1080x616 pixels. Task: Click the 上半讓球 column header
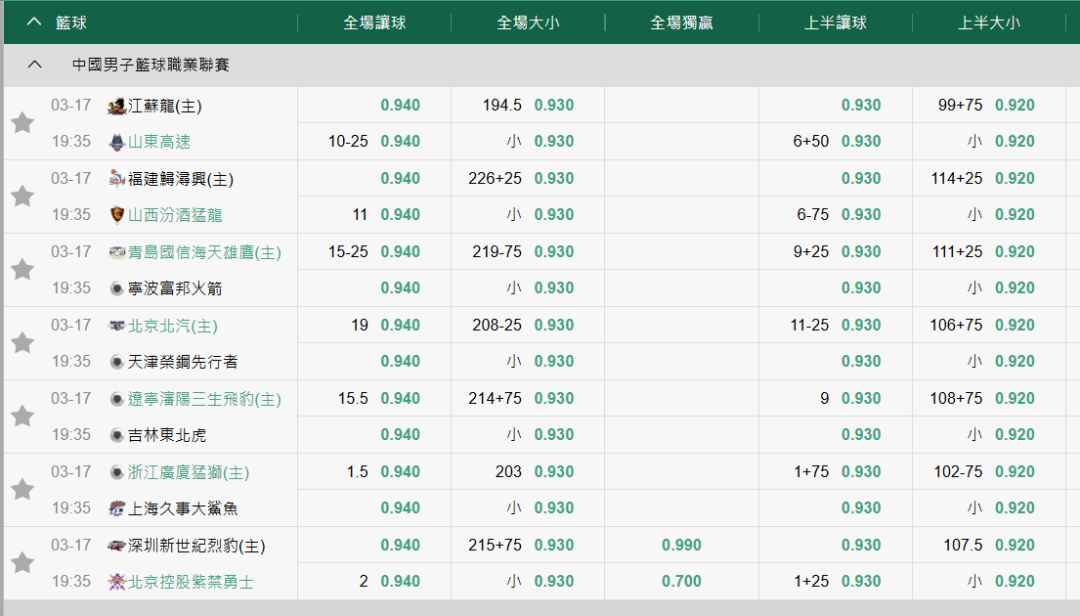(x=835, y=23)
